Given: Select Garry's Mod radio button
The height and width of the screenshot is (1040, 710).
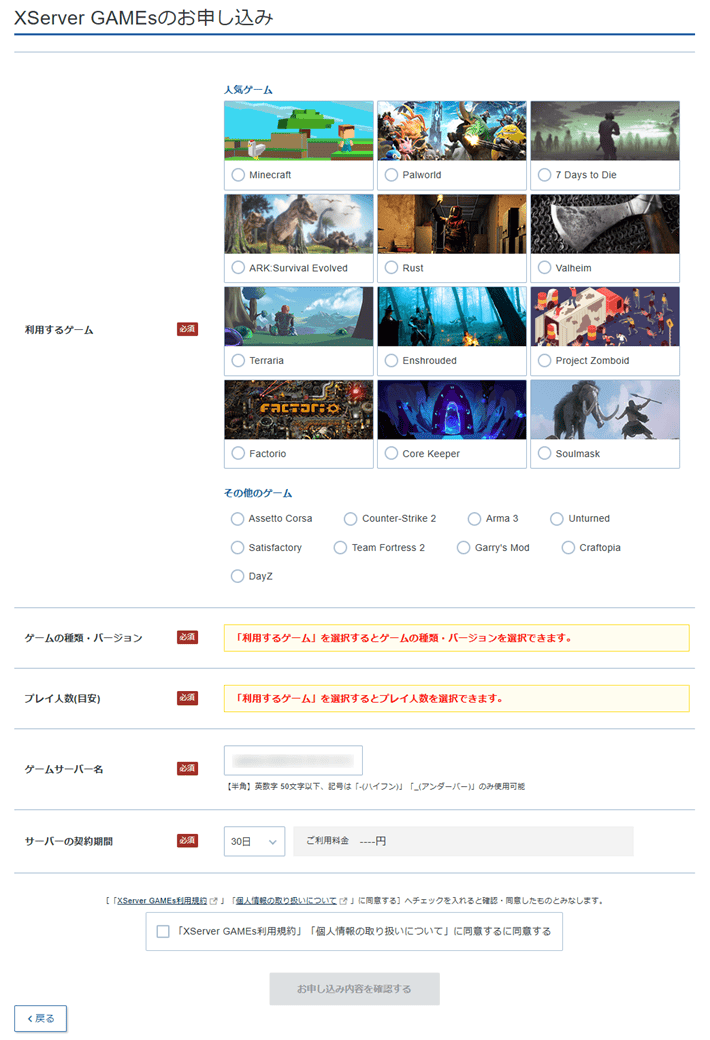Looking at the screenshot, I should (464, 548).
